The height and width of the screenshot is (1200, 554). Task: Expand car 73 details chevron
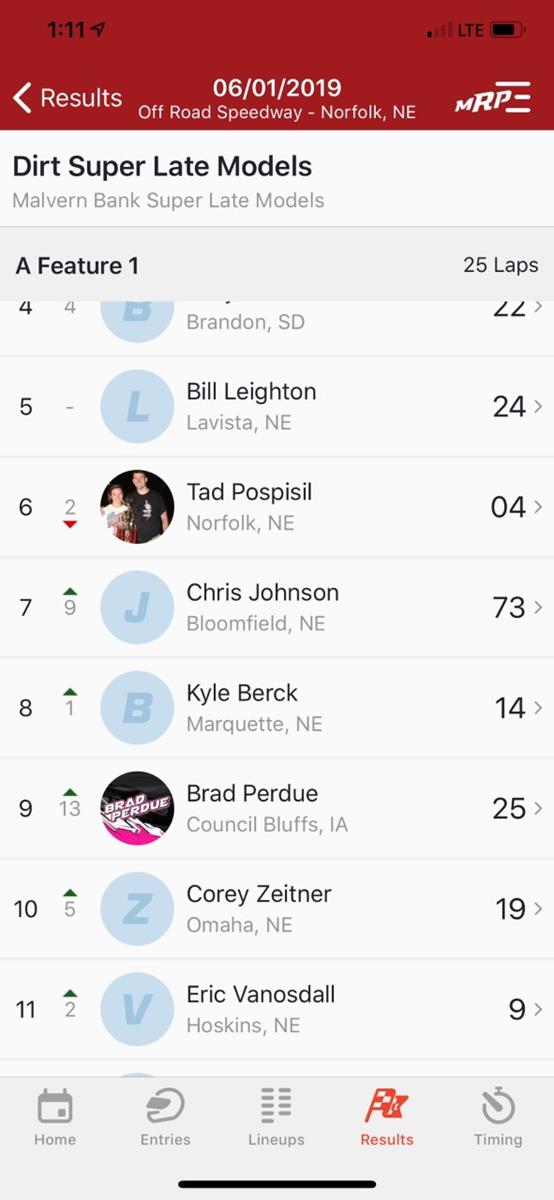539,607
